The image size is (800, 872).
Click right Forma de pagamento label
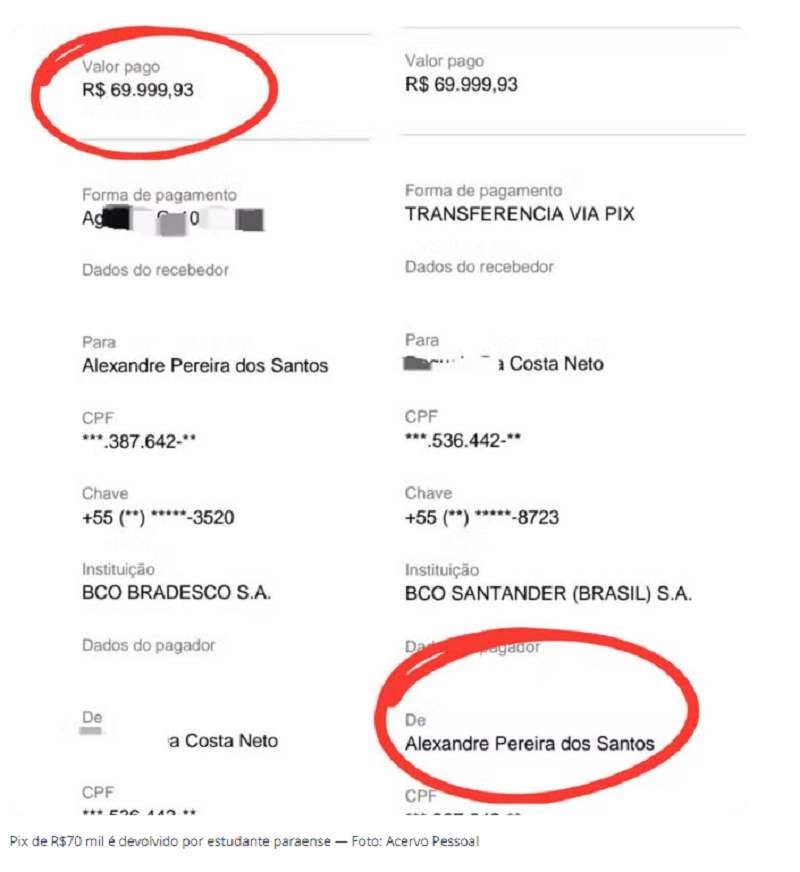pos(484,191)
